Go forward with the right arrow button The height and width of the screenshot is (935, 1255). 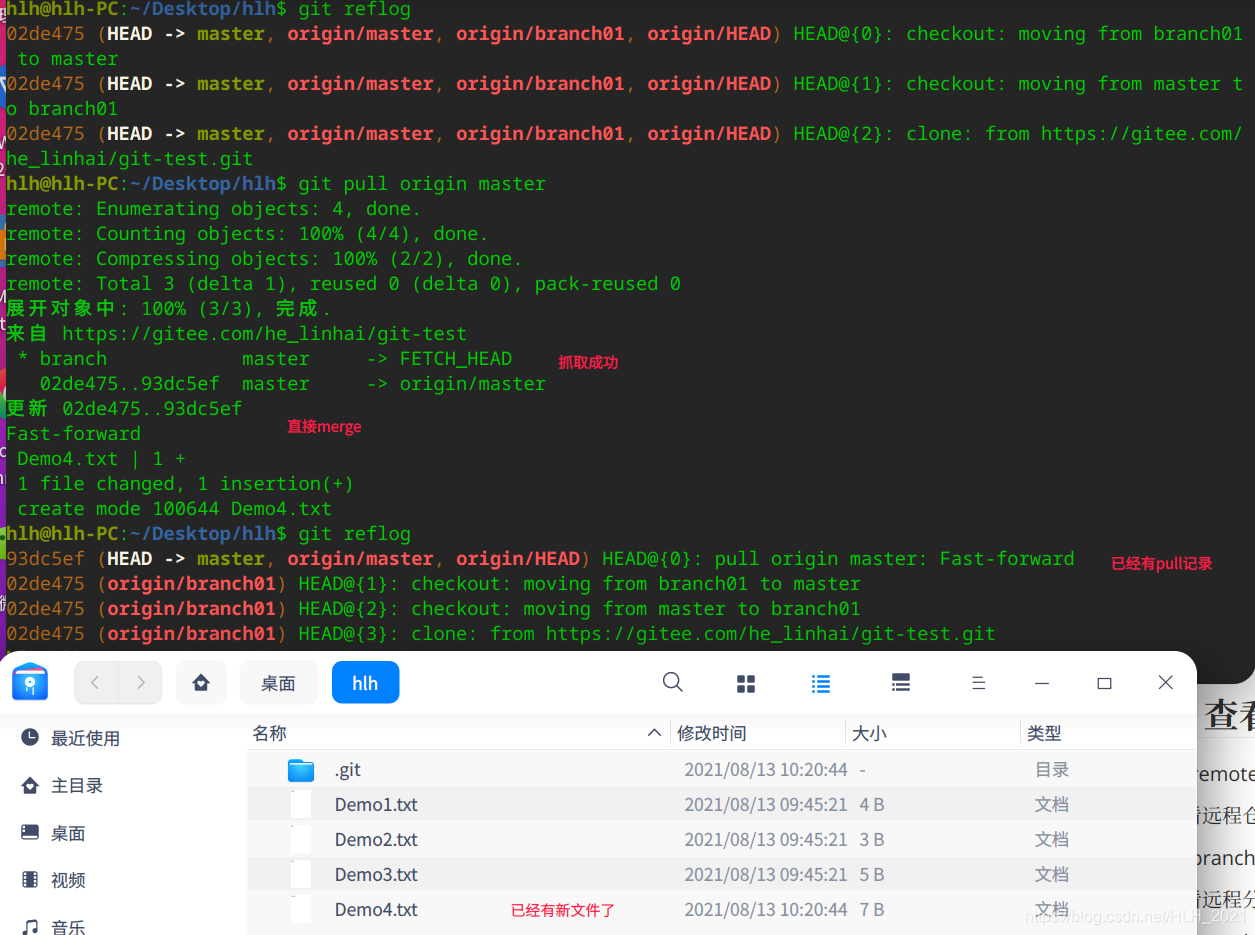(x=140, y=682)
